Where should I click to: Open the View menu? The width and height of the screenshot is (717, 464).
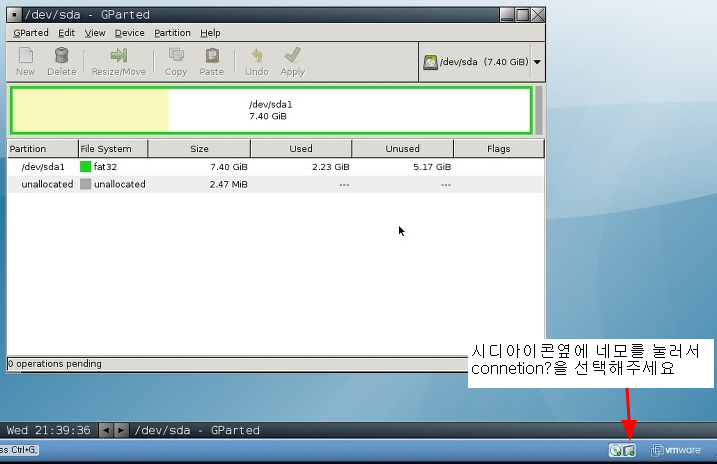[x=95, y=33]
